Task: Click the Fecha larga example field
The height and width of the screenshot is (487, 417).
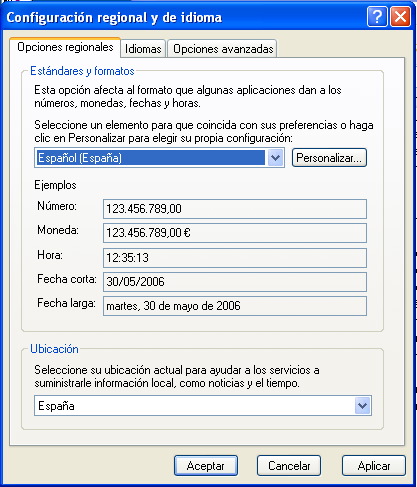Action: pyautogui.click(x=235, y=306)
